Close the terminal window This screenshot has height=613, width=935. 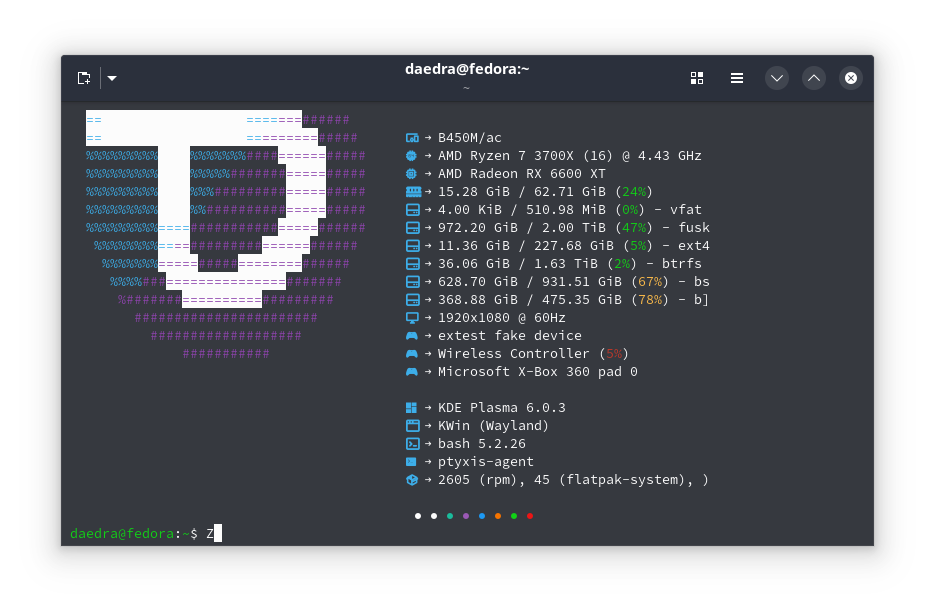coord(850,78)
